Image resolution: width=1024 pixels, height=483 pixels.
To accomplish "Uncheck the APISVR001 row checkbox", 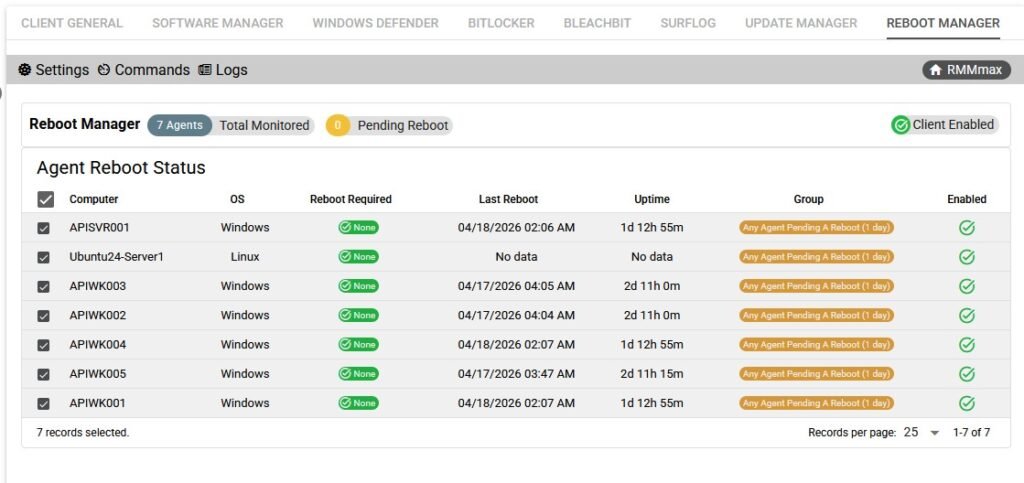I will (x=43, y=228).
